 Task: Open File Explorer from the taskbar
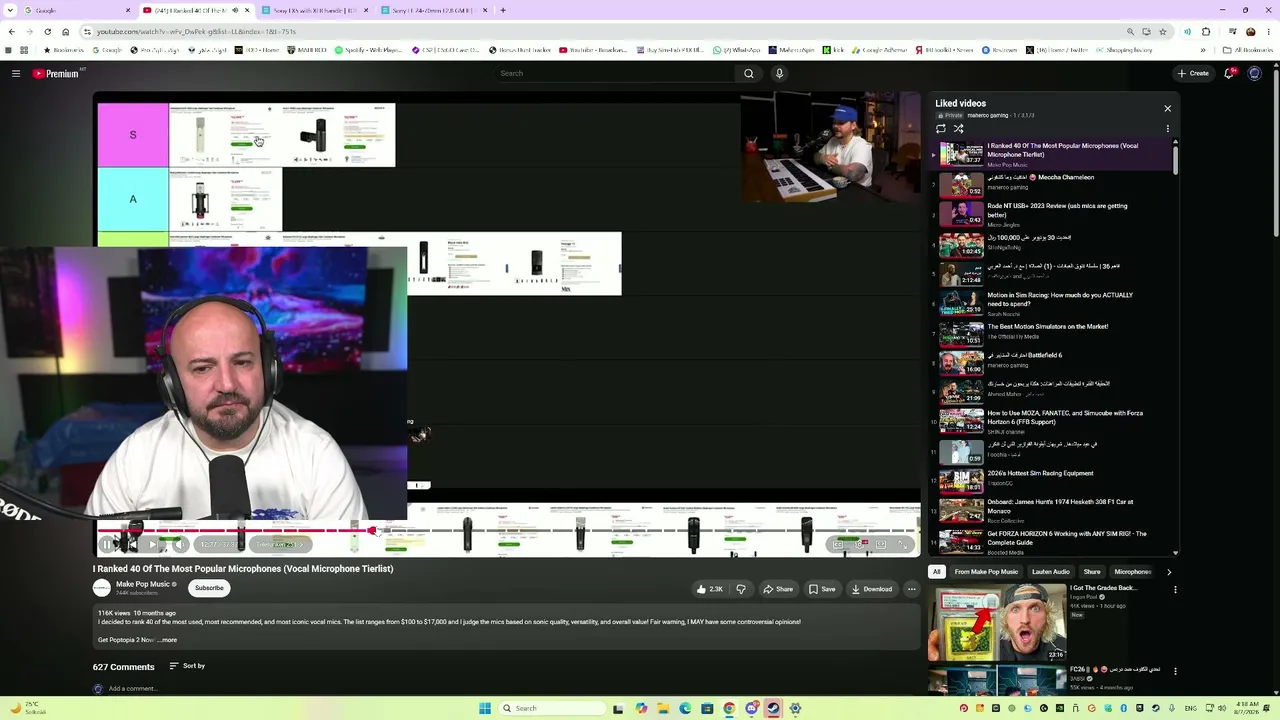point(663,708)
